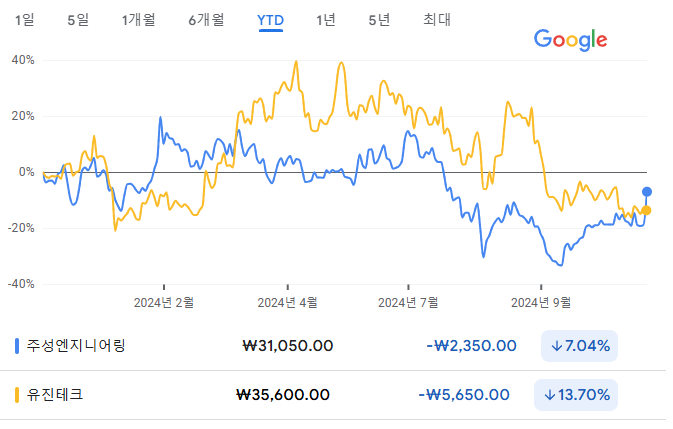
Task: Click the -₩2,350.00 change amount
Action: click(x=471, y=346)
